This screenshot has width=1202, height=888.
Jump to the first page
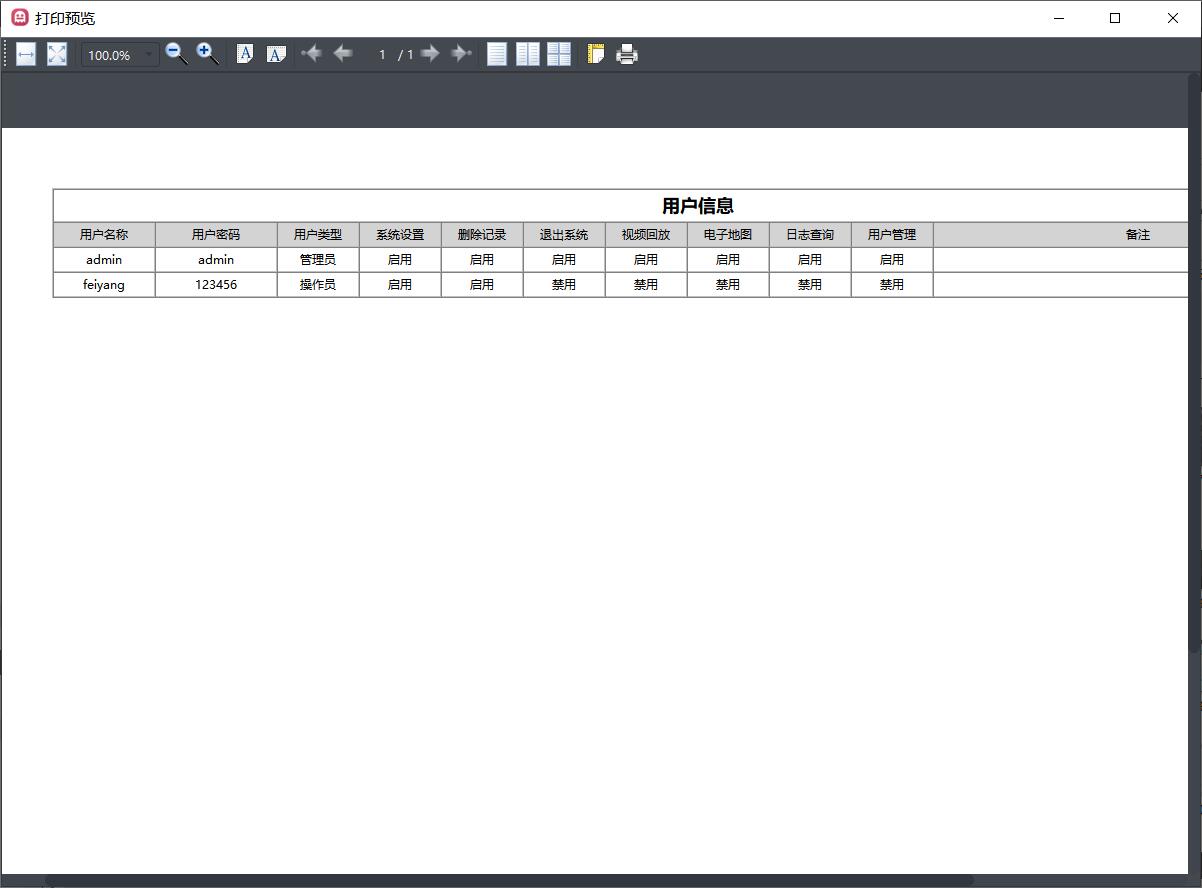point(311,54)
